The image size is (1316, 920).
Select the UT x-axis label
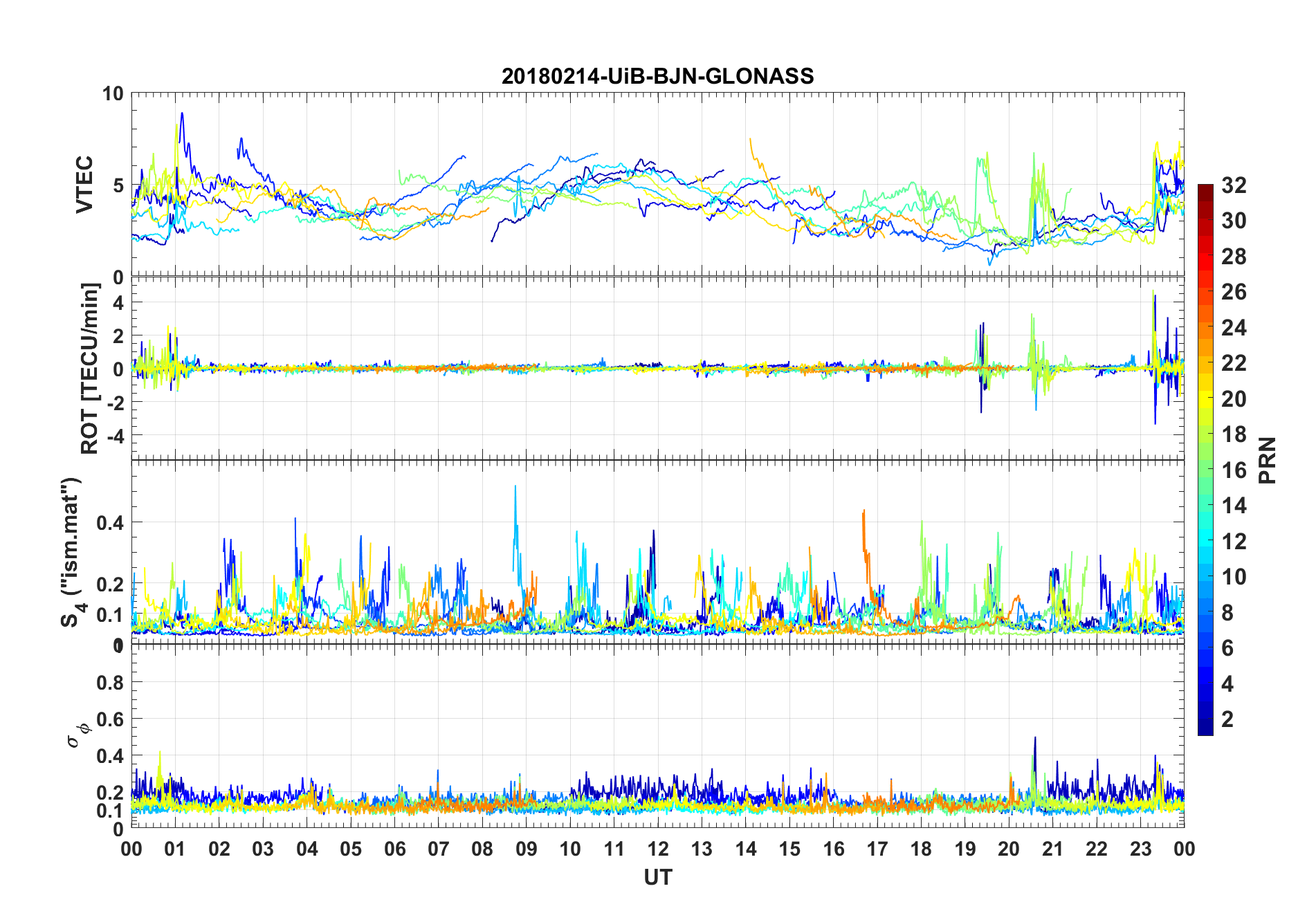pos(657,878)
